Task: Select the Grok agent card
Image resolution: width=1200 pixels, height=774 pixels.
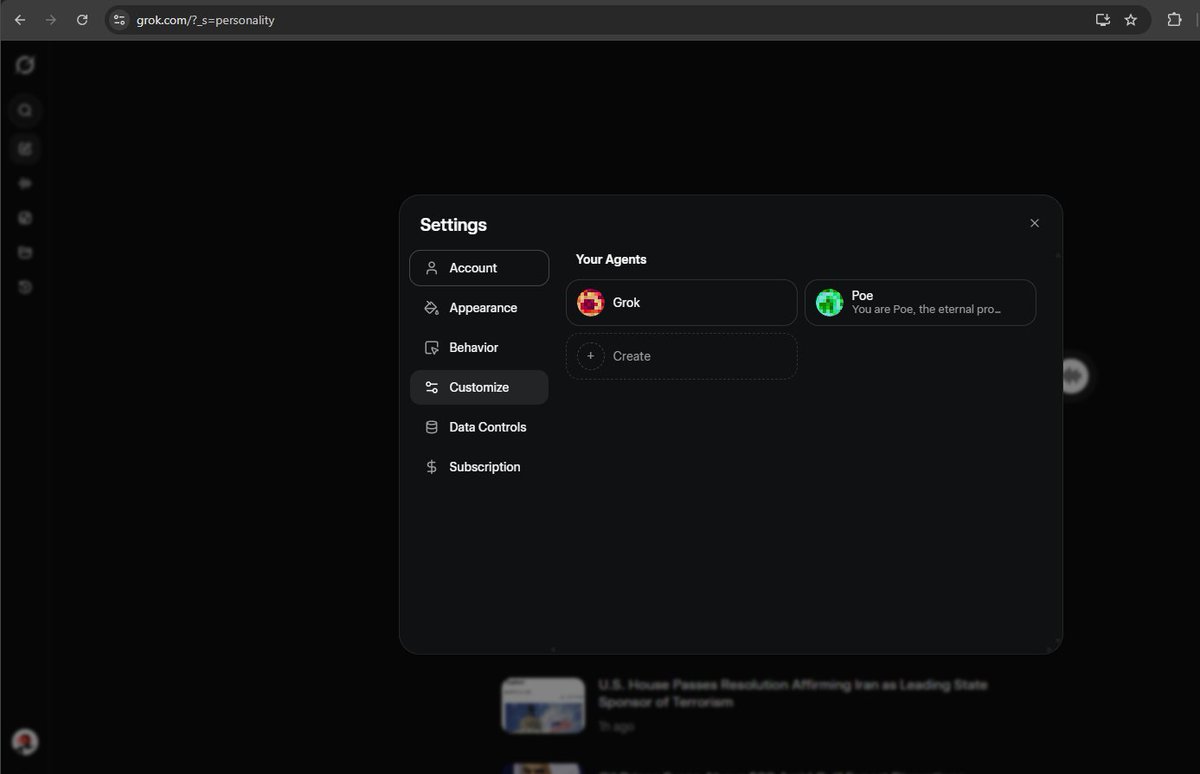Action: coord(681,302)
